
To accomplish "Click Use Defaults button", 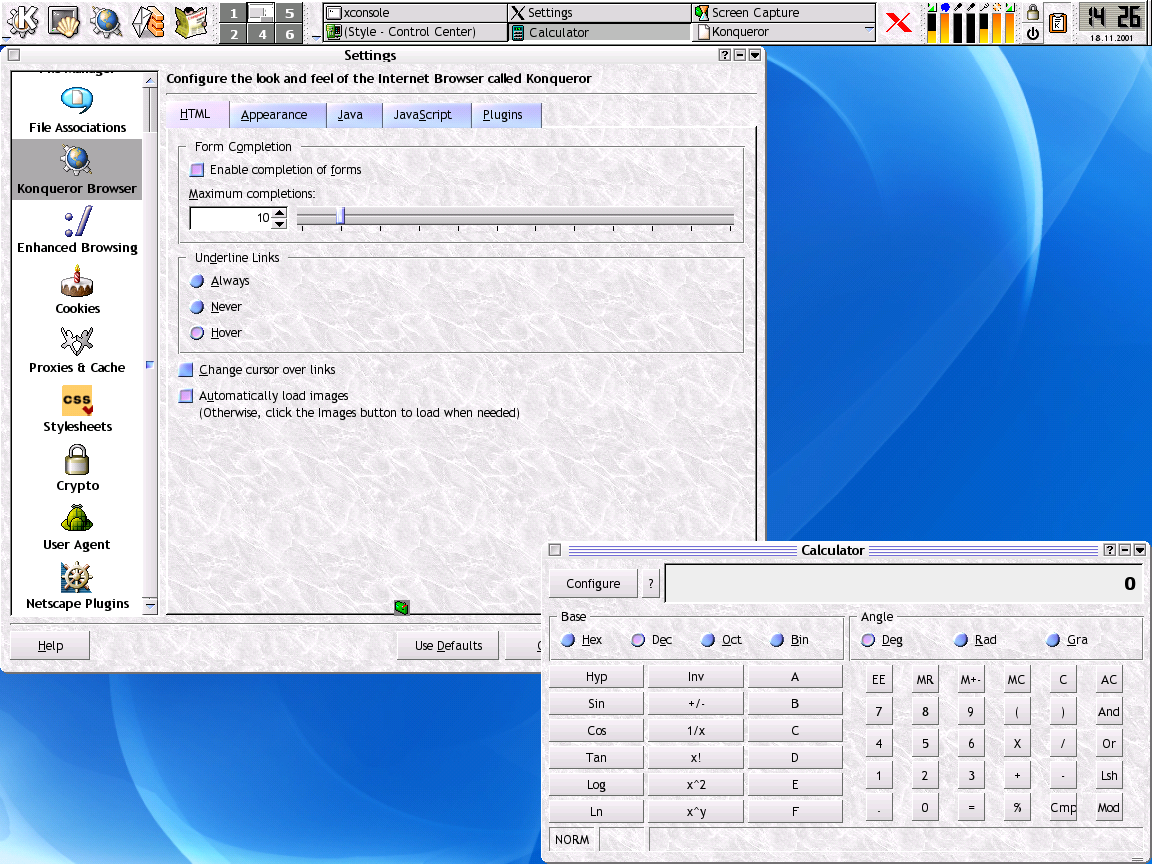I will 448,646.
